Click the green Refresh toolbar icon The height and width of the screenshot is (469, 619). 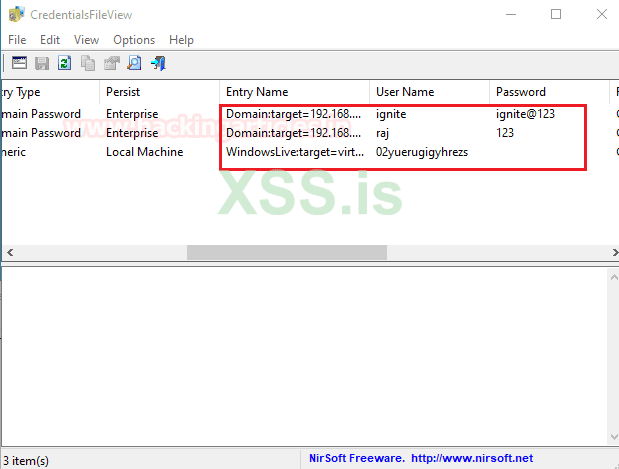point(64,63)
